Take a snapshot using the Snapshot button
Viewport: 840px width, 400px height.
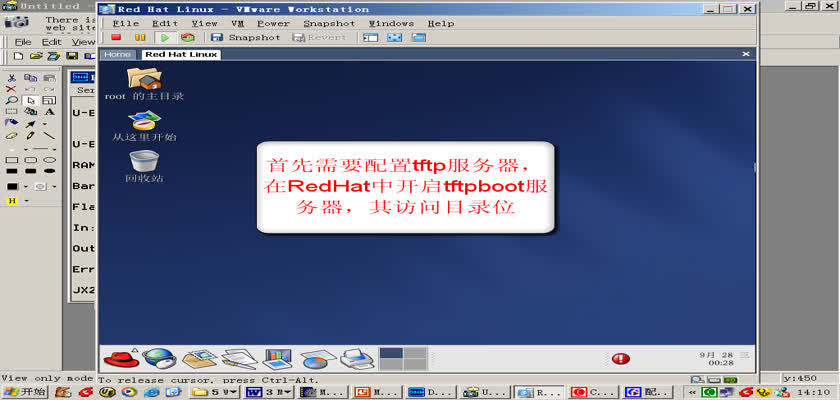245,37
